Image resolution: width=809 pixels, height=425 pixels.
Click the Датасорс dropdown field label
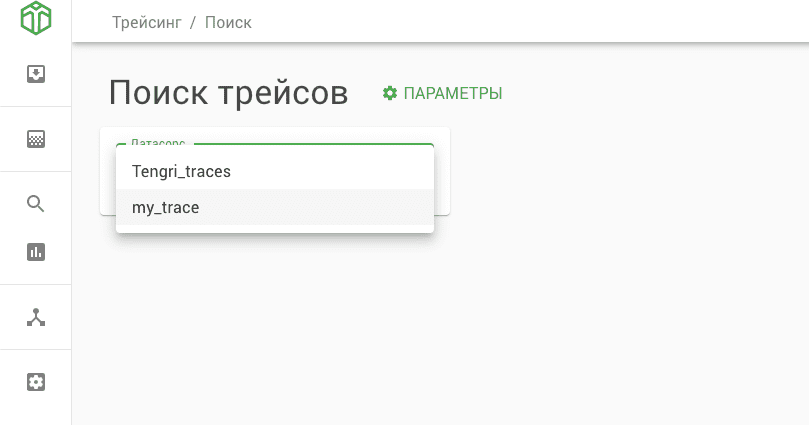(159, 143)
